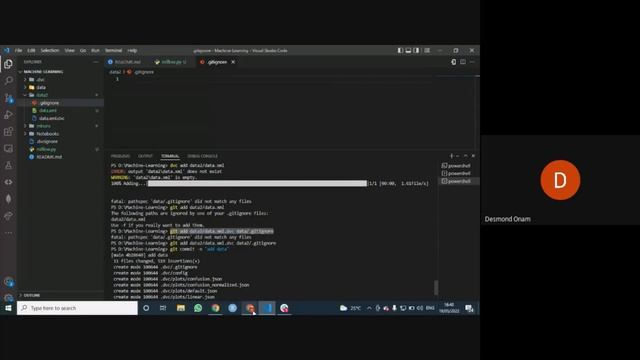Viewport: 640px width, 360px height.
Task: Open data.xml in the explorer
Action: point(48,111)
